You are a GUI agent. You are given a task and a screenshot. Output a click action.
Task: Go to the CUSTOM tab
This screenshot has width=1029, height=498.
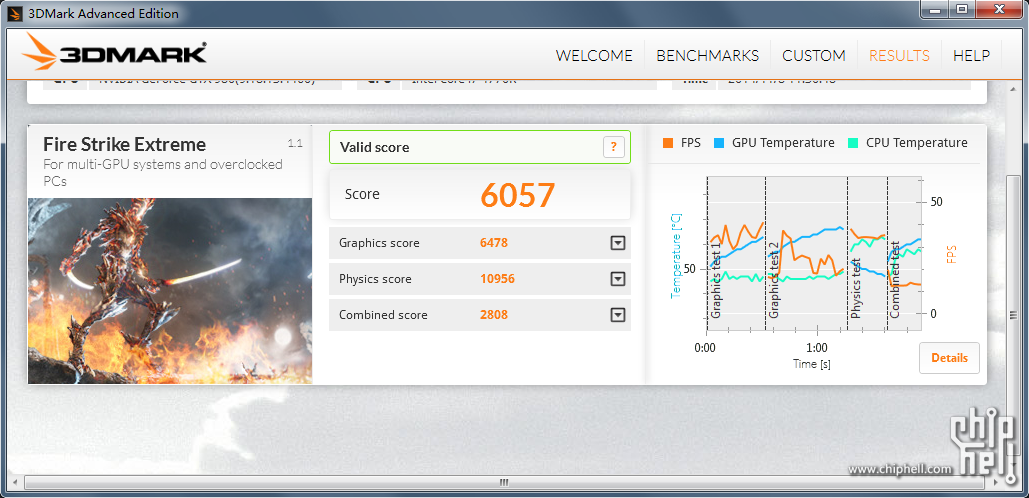(814, 56)
